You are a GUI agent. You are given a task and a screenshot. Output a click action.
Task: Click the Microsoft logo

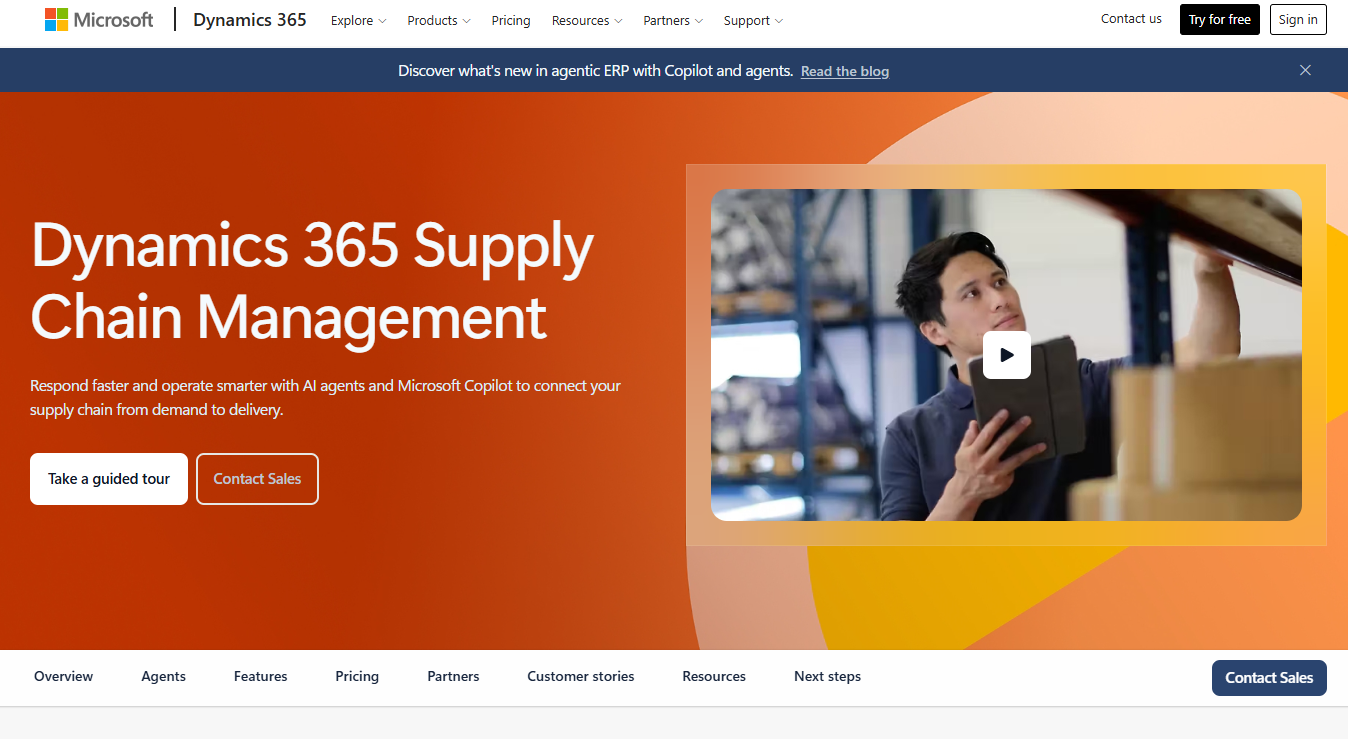tap(99, 20)
